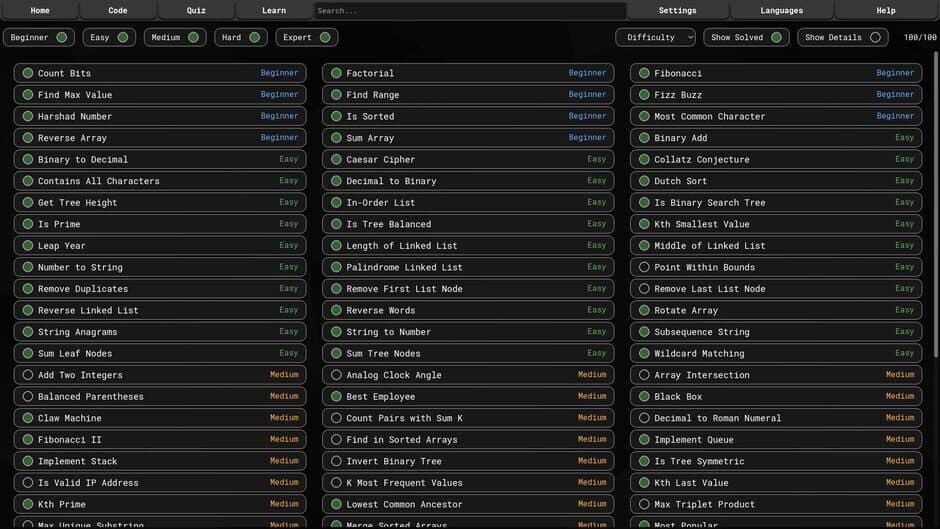The width and height of the screenshot is (940, 529).
Task: Enable the Show Details toggle
Action: 843,37
